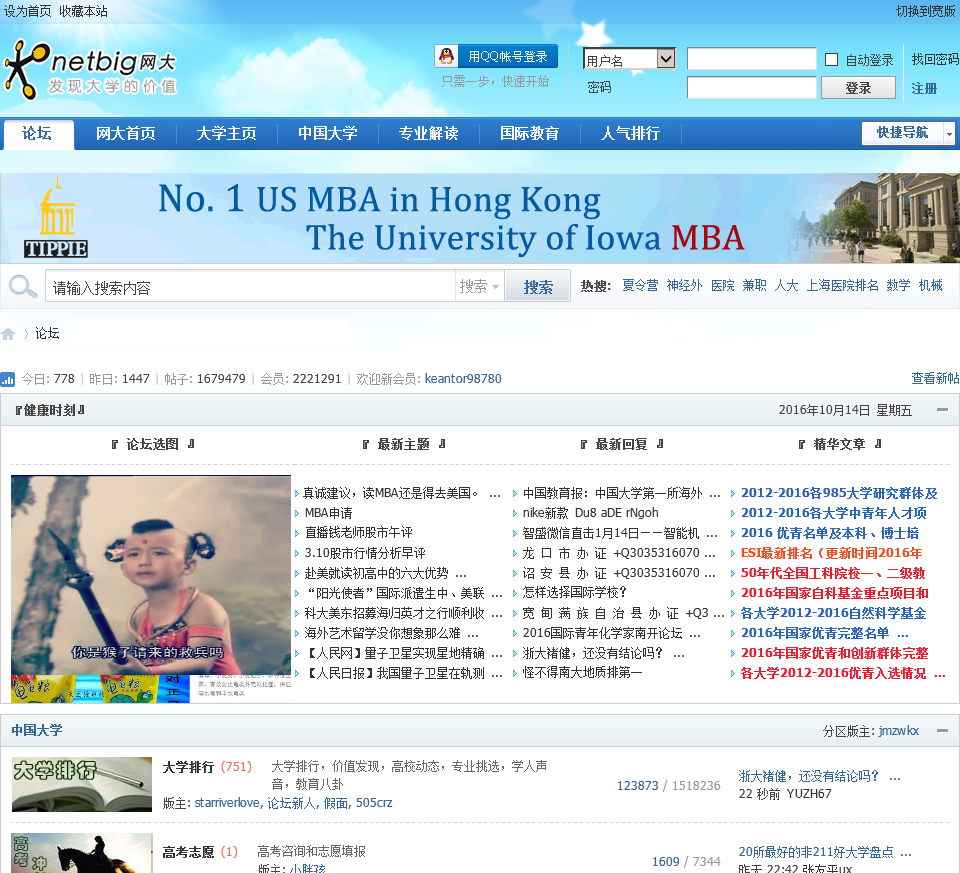
Task: Click hot search term 数学
Action: coord(898,285)
